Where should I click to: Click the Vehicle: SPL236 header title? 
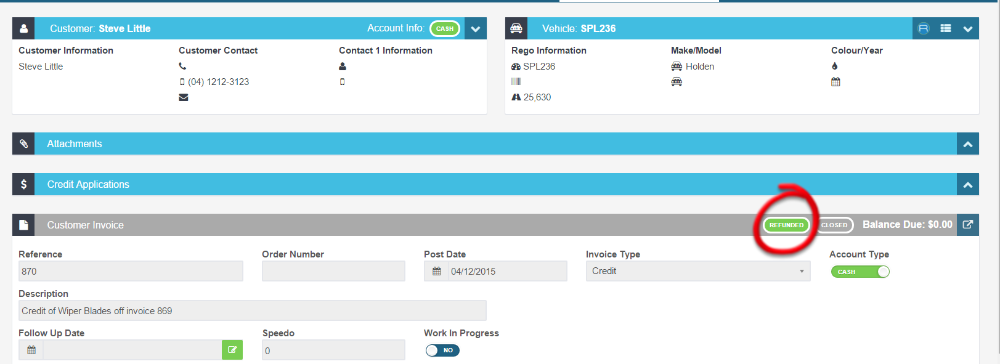[578, 29]
